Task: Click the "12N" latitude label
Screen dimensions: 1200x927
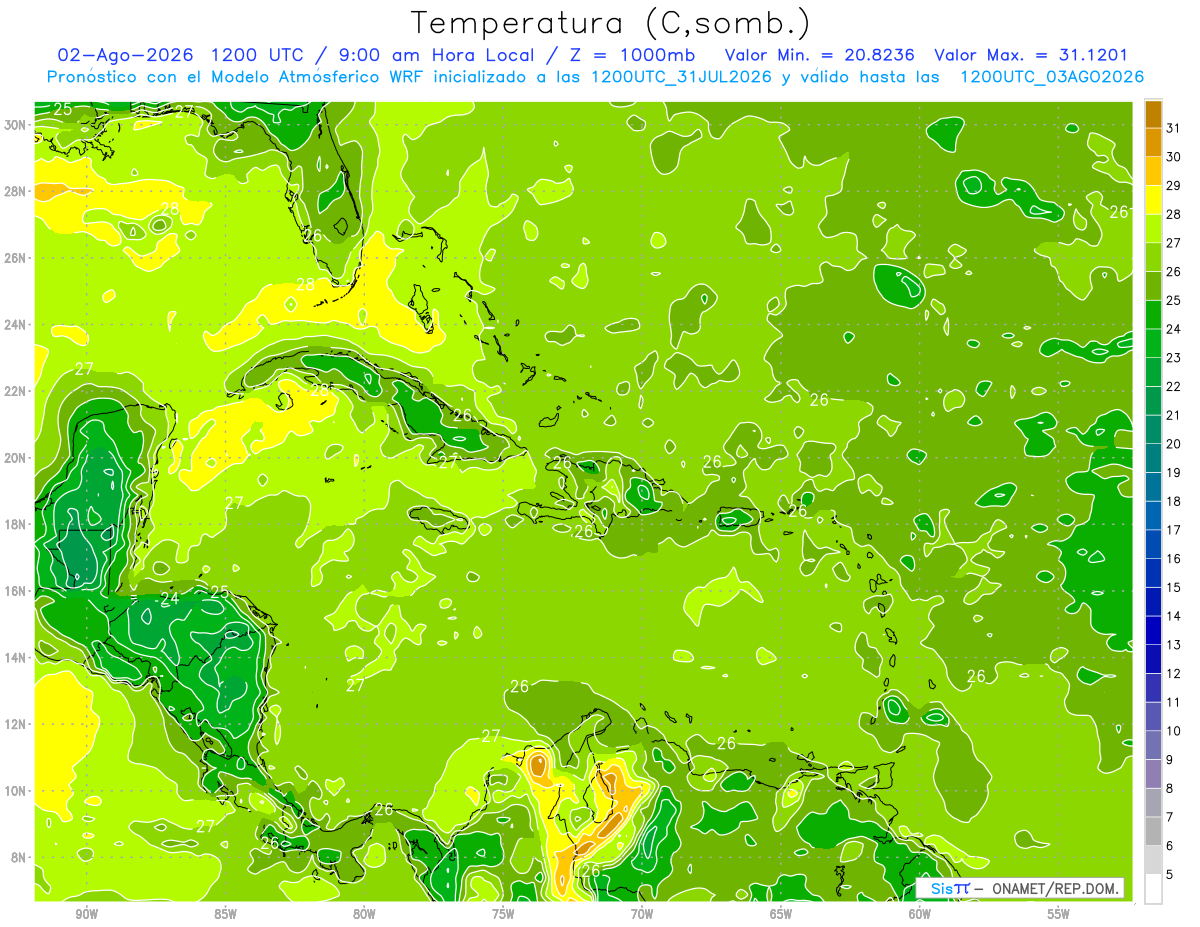Action: point(16,724)
